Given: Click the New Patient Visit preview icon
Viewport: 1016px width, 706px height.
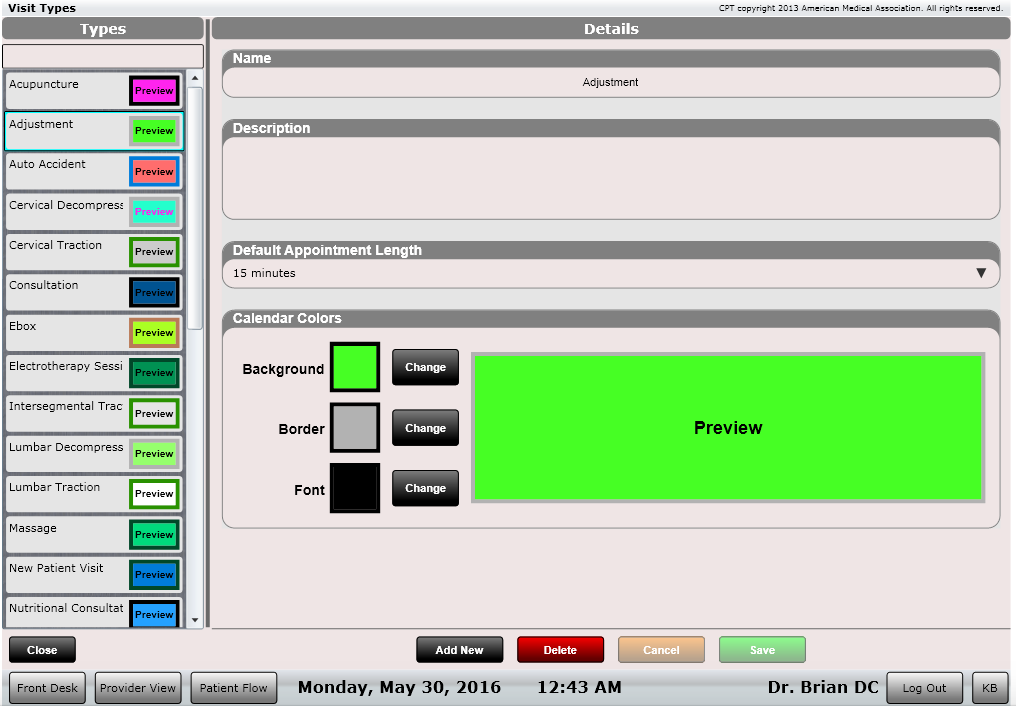Looking at the screenshot, I should point(154,575).
